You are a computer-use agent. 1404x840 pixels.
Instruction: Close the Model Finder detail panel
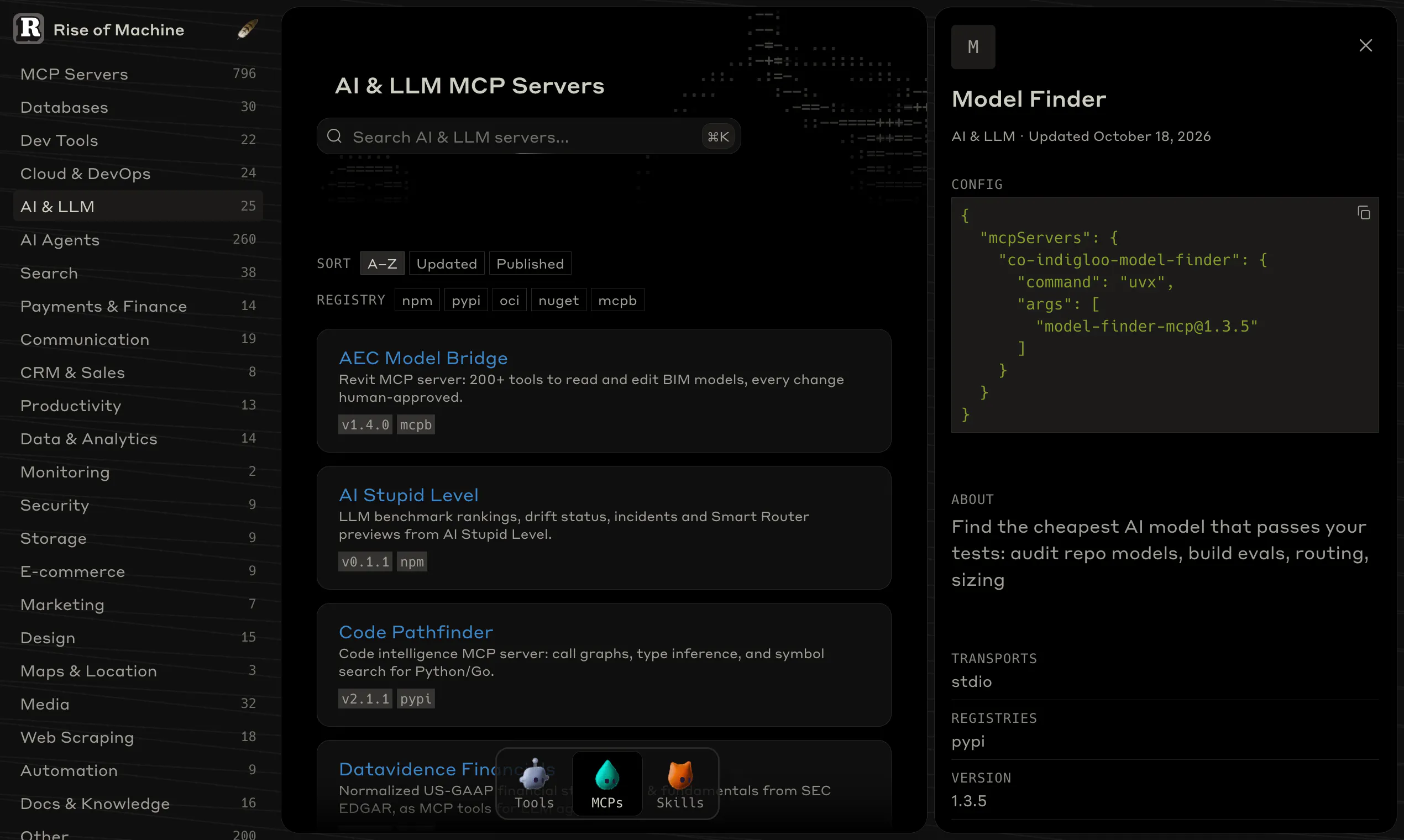[1365, 45]
